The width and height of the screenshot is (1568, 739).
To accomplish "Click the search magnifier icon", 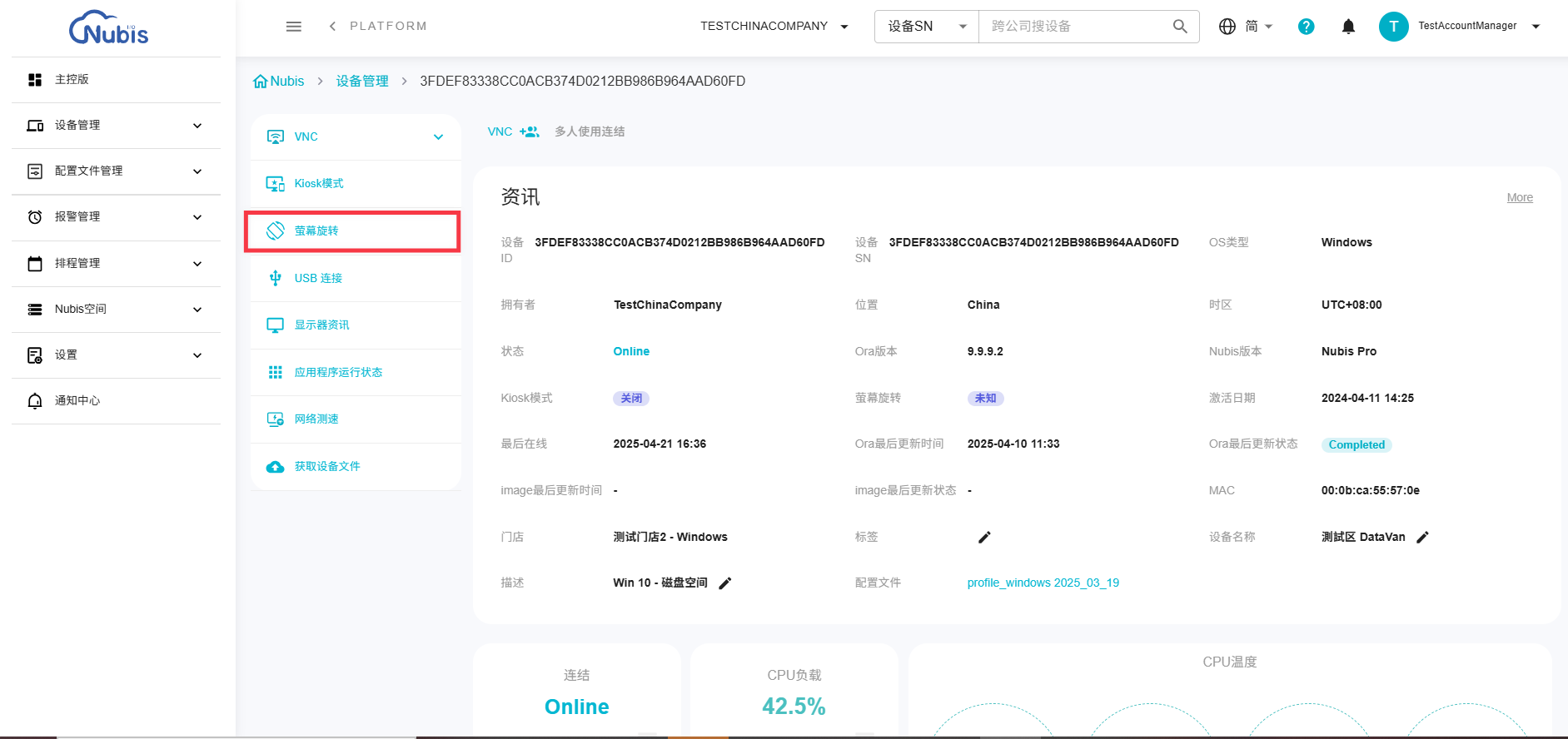I will [x=1180, y=27].
